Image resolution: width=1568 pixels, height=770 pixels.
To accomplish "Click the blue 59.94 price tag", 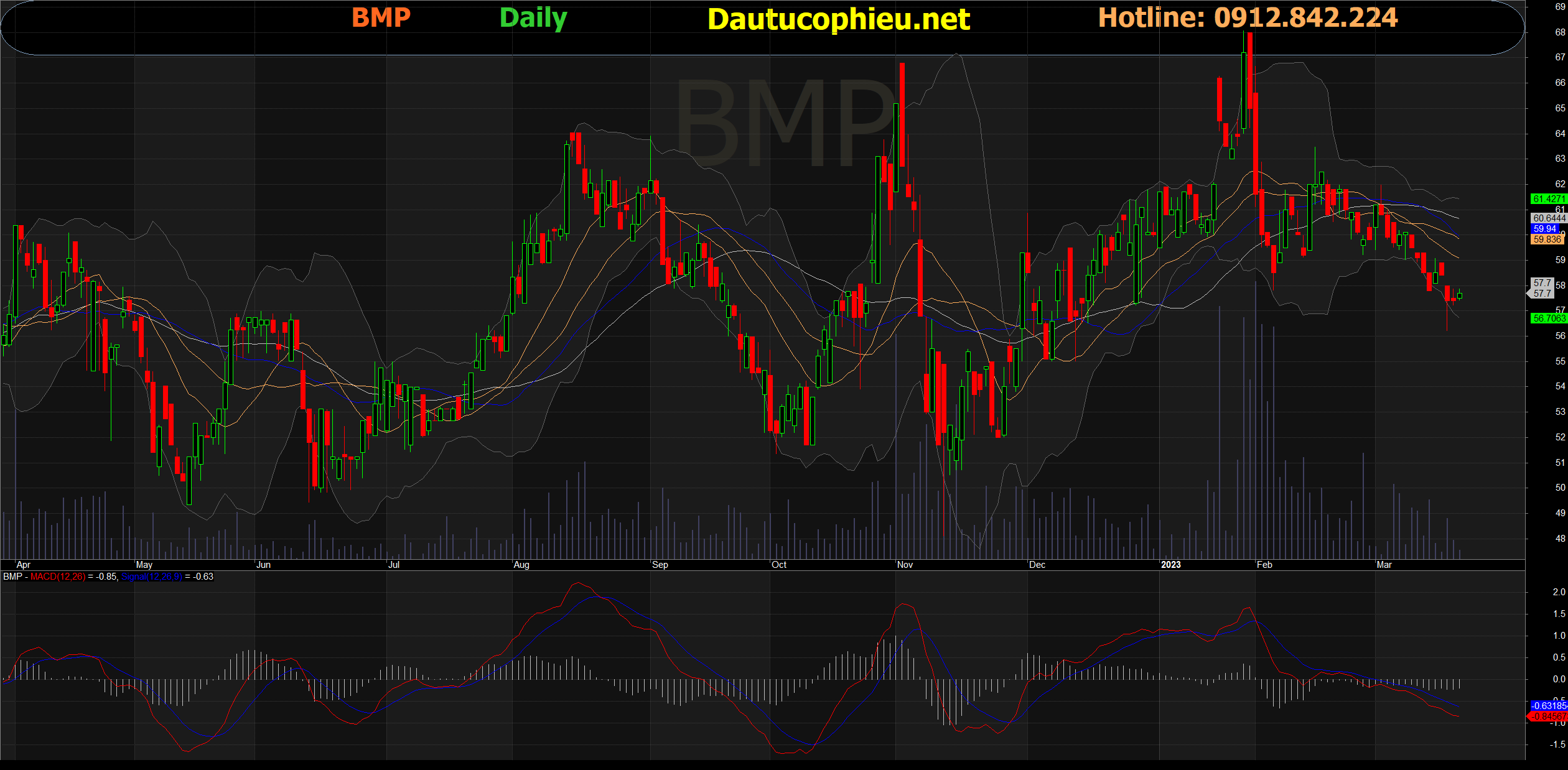I will [x=1546, y=229].
